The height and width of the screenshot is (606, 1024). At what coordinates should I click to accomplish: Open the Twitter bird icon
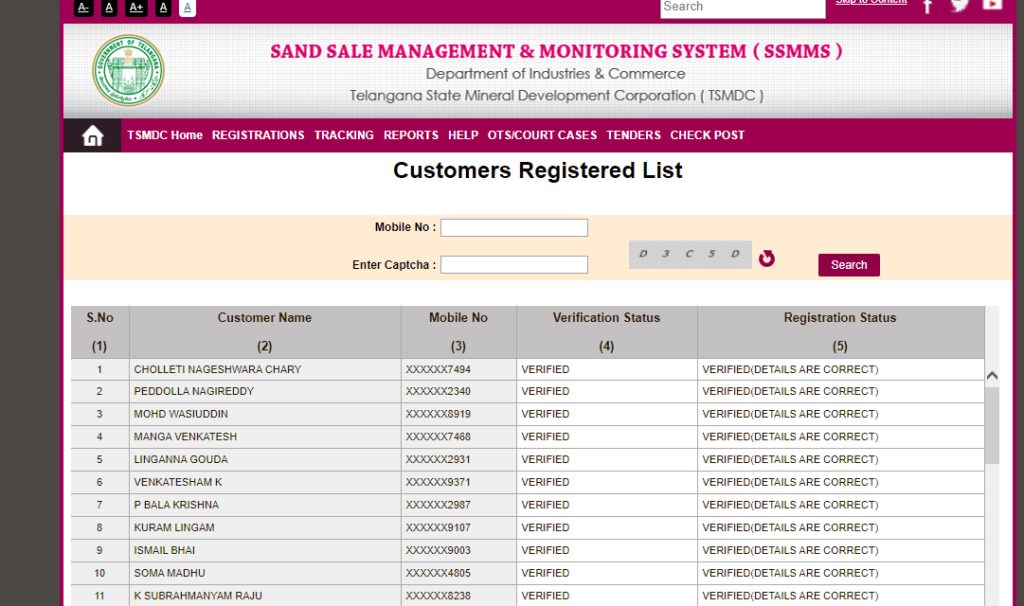point(959,5)
